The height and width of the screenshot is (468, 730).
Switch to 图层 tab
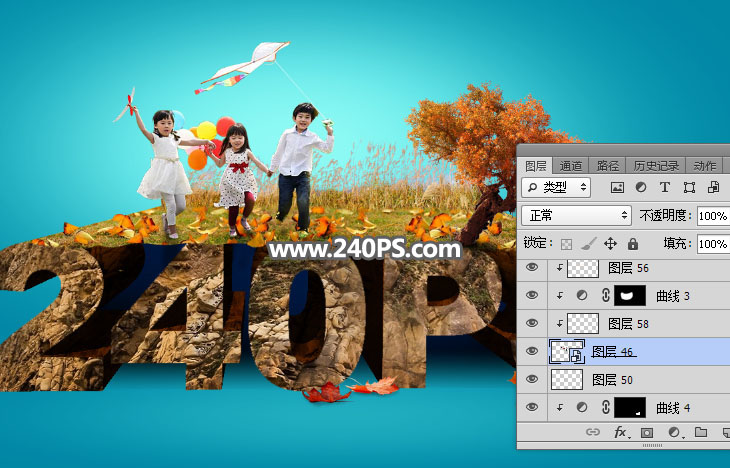click(535, 166)
